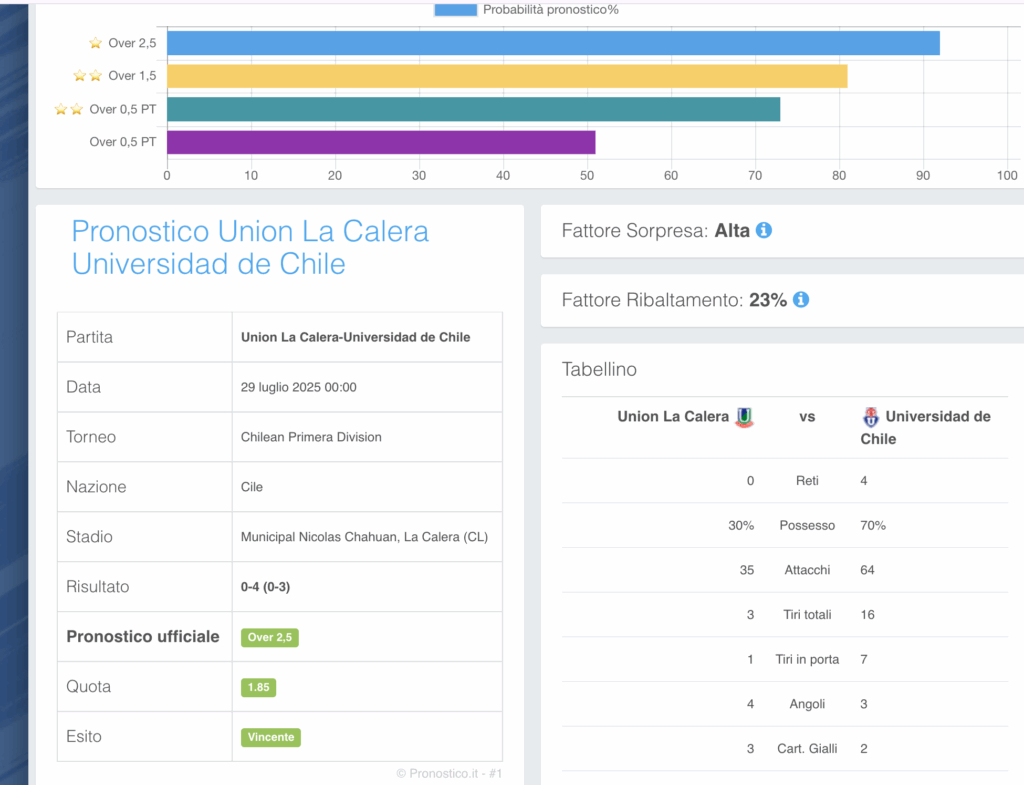1024x785 pixels.
Task: Click the 64 attacks value
Action: 867,570
